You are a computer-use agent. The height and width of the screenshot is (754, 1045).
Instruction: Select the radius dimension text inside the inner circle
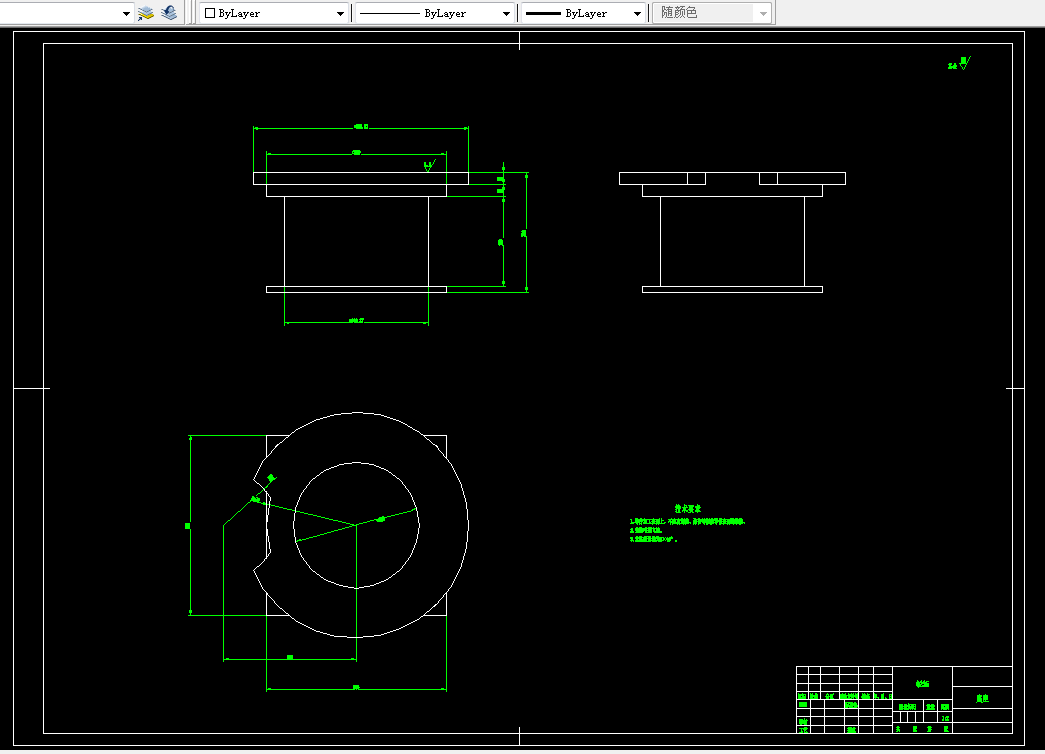[x=381, y=519]
